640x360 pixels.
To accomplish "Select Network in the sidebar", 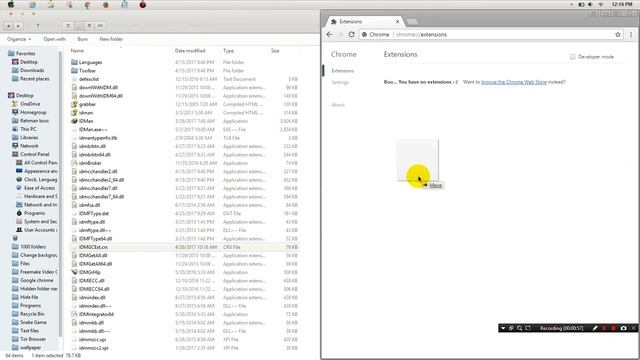I will tap(29, 146).
